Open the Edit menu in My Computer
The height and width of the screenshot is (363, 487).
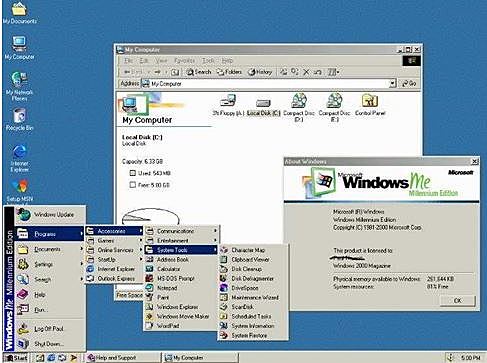coord(144,61)
